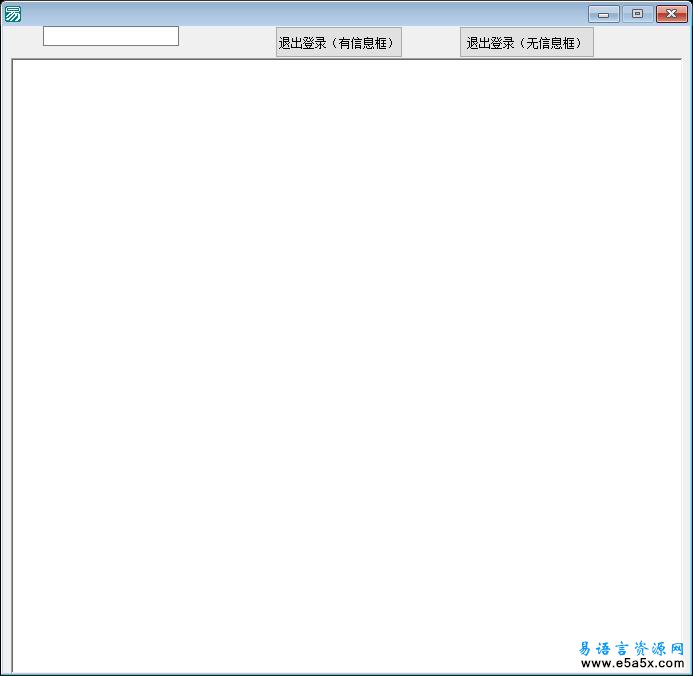Click gray space between text box and 有信息框 button
The height and width of the screenshot is (676, 693).
pyautogui.click(x=227, y=42)
